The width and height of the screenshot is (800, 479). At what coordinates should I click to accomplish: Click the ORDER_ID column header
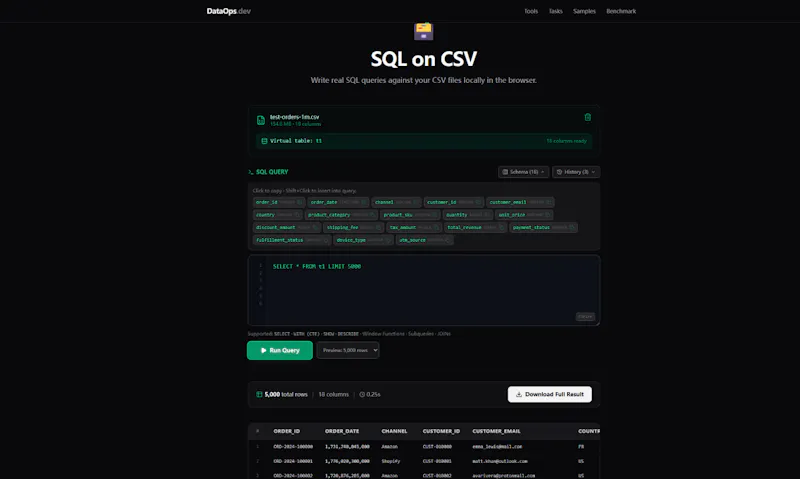[287, 432]
